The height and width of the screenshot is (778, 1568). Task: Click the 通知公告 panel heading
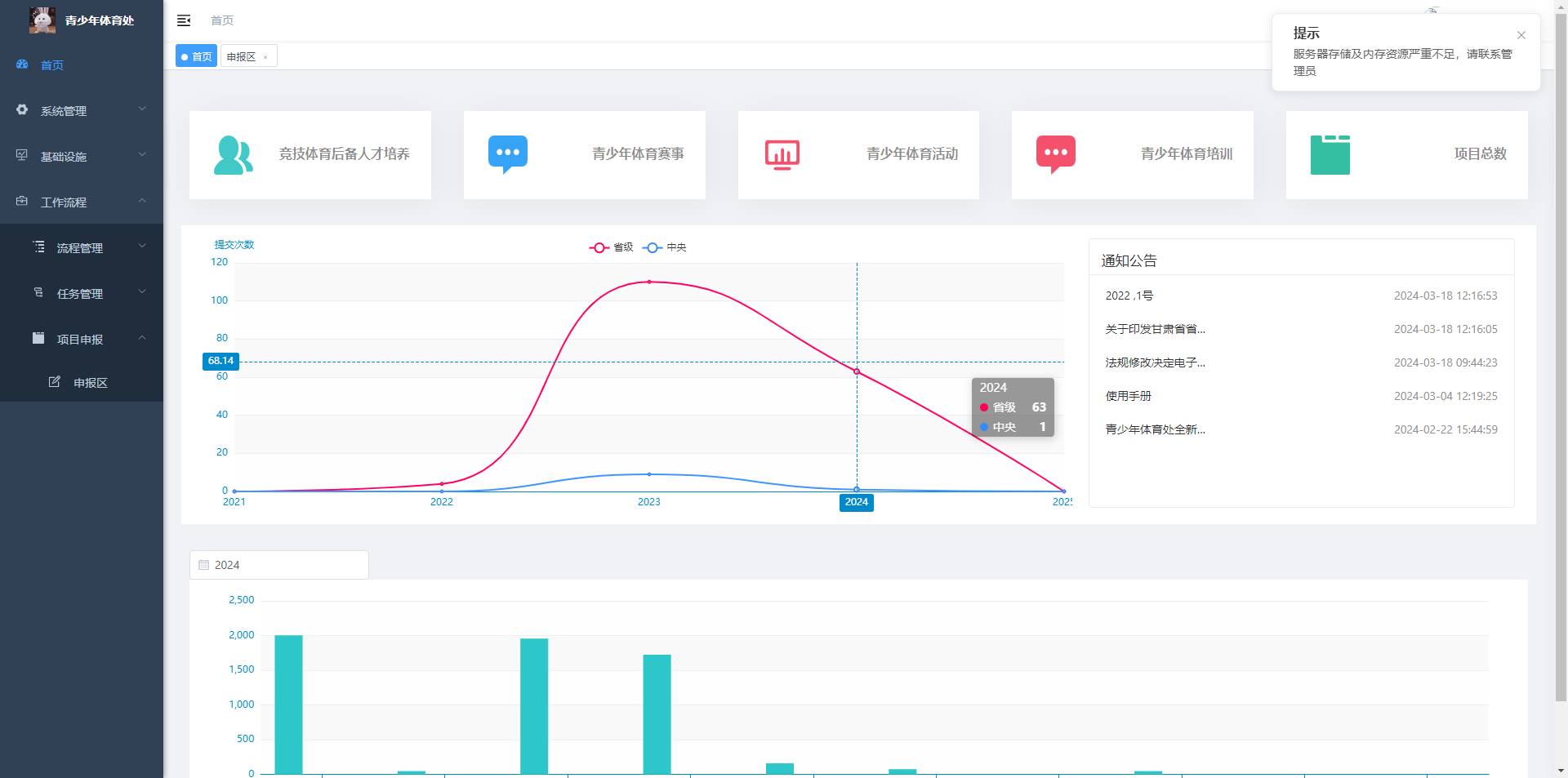[x=1129, y=260]
